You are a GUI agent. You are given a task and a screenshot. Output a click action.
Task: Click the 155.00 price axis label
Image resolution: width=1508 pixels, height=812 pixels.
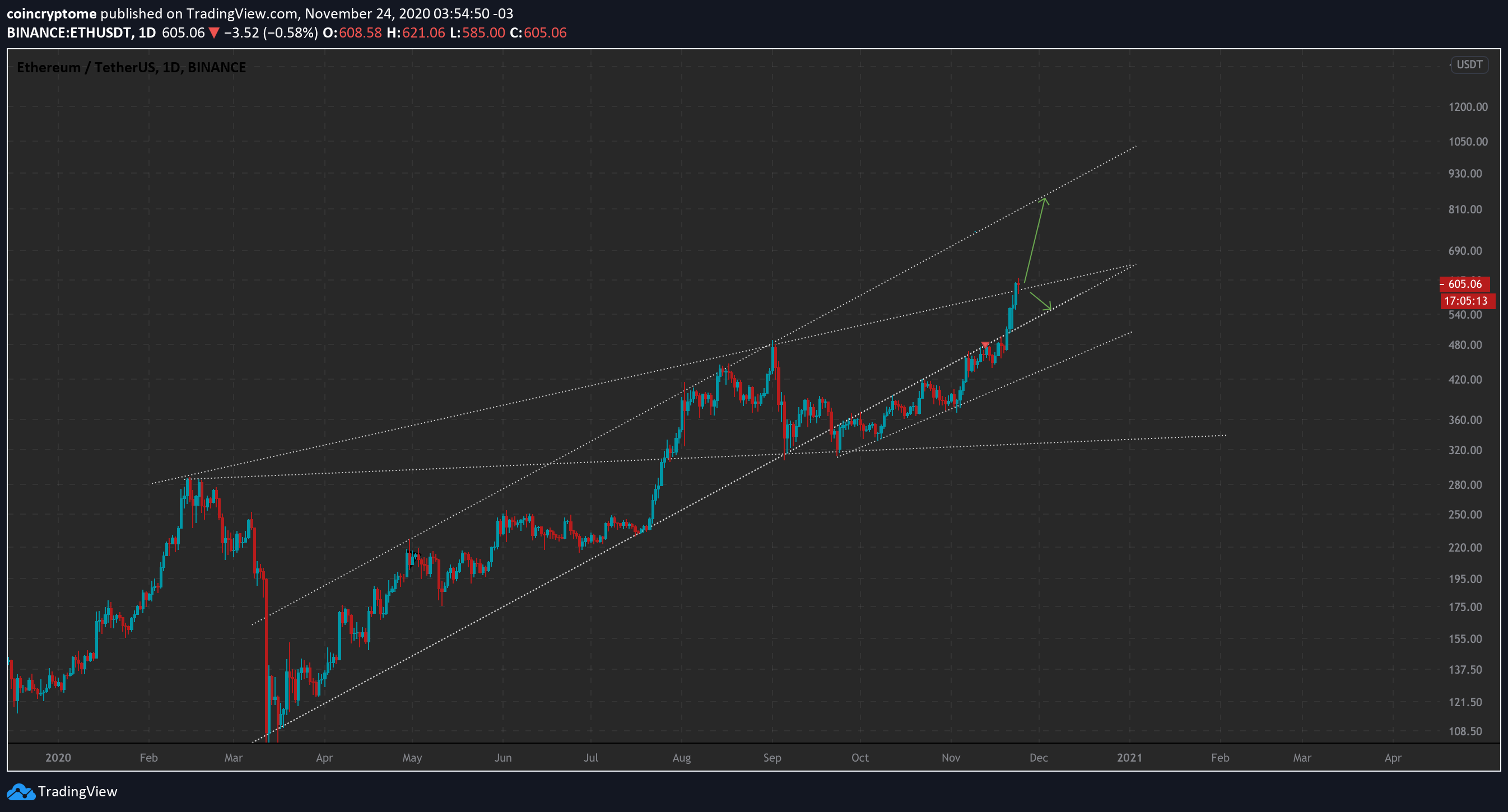(1465, 640)
